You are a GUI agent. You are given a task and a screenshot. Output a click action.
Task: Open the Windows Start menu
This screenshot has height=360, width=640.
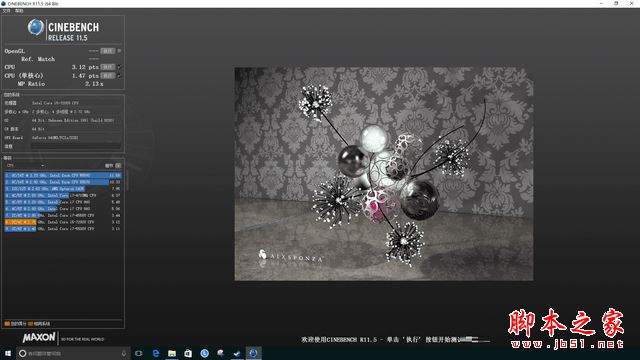tap(8, 353)
